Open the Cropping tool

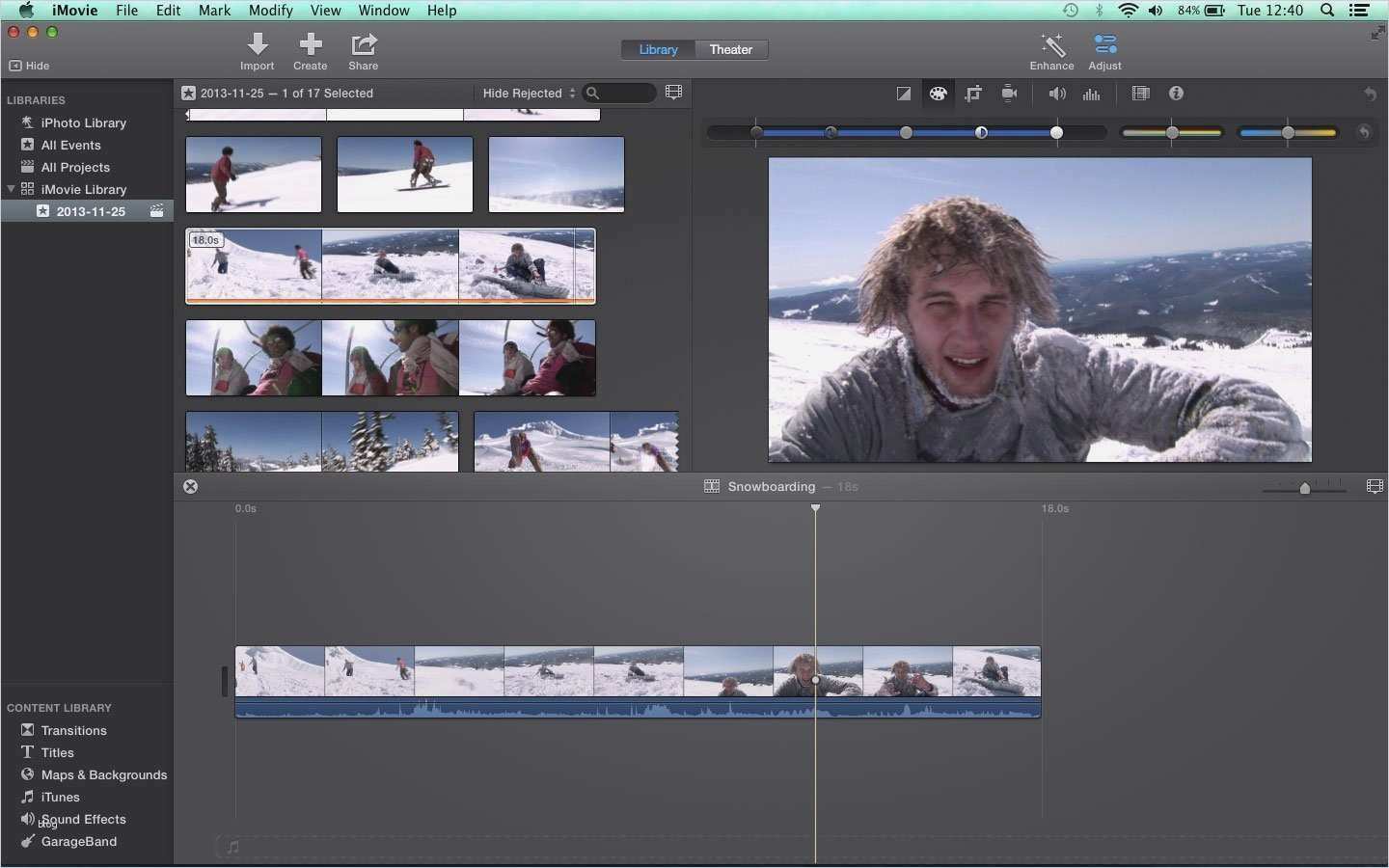click(973, 94)
